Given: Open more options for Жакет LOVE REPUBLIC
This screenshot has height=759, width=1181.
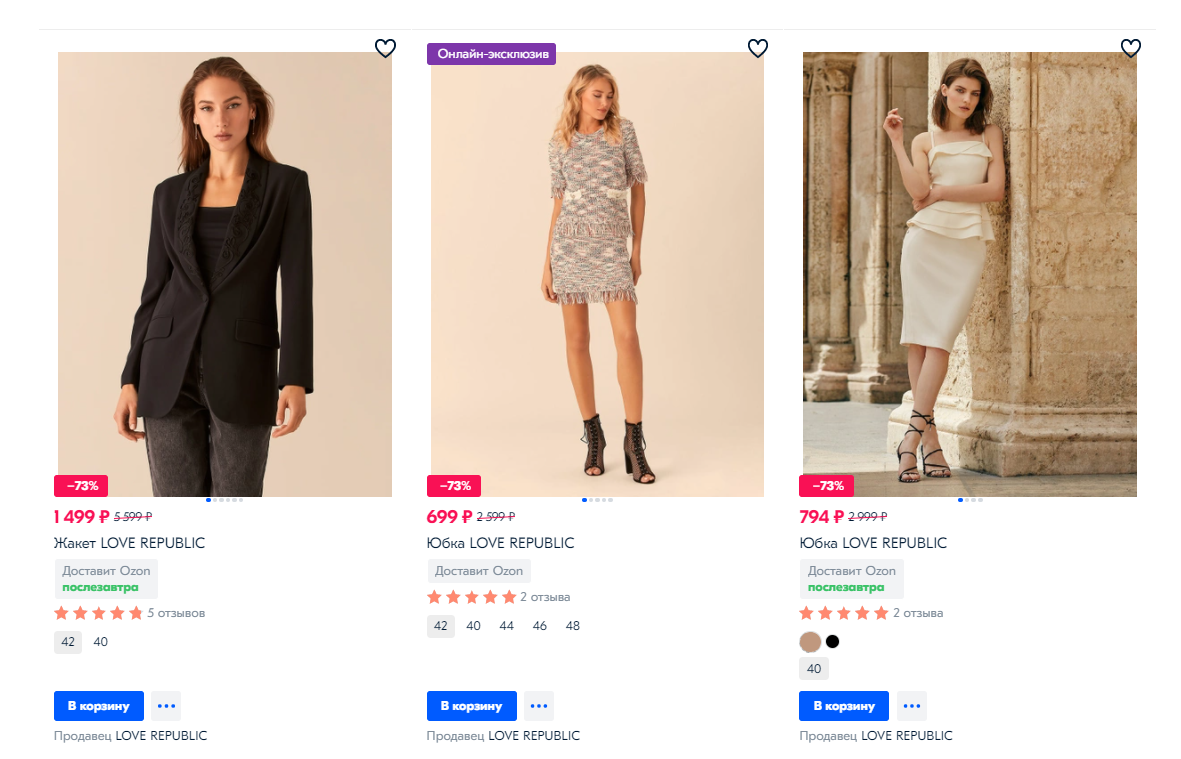Looking at the screenshot, I should click(x=166, y=706).
